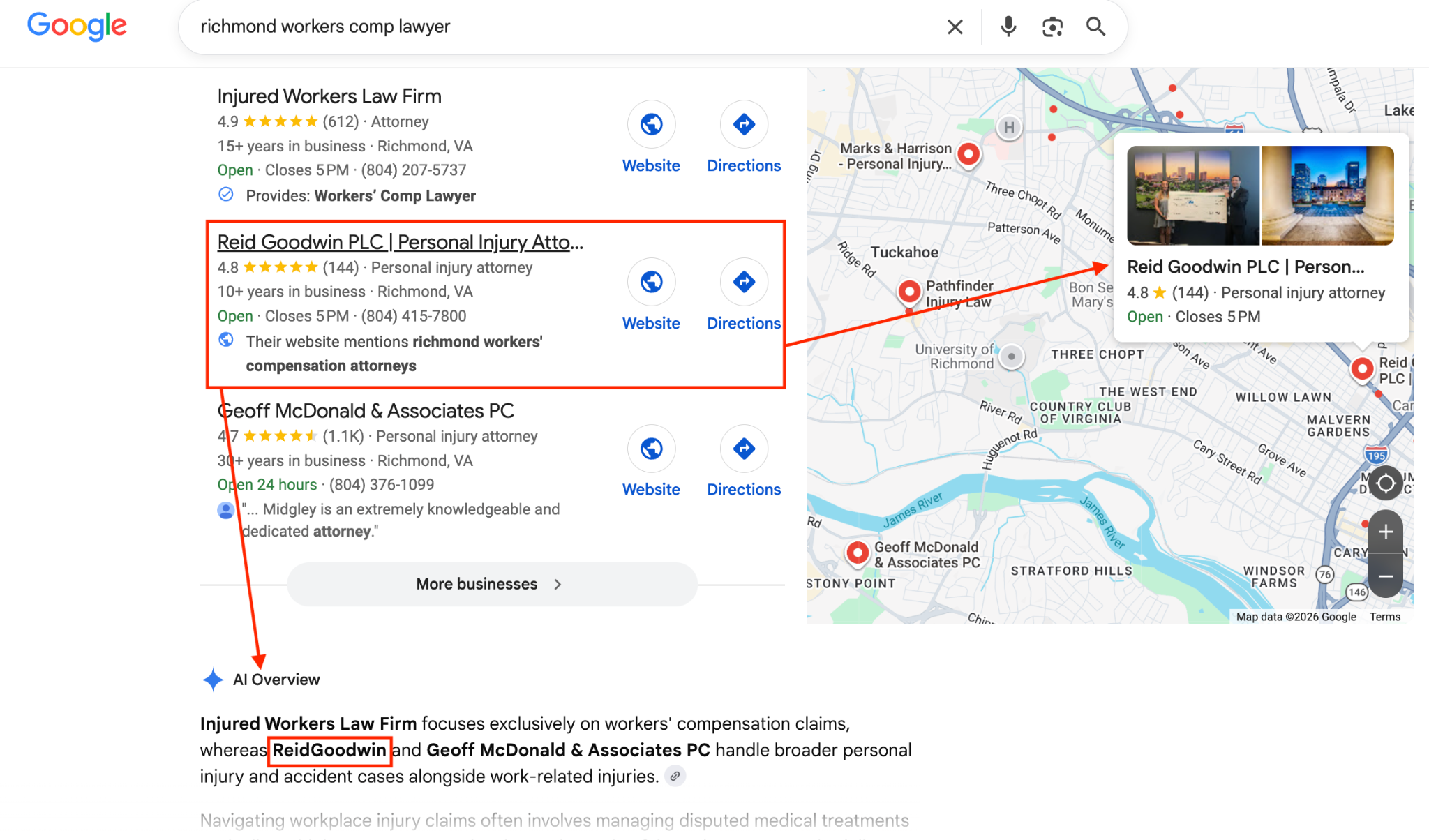Image resolution: width=1429 pixels, height=840 pixels.
Task: Click interstate 195 shield on map
Action: (1376, 455)
